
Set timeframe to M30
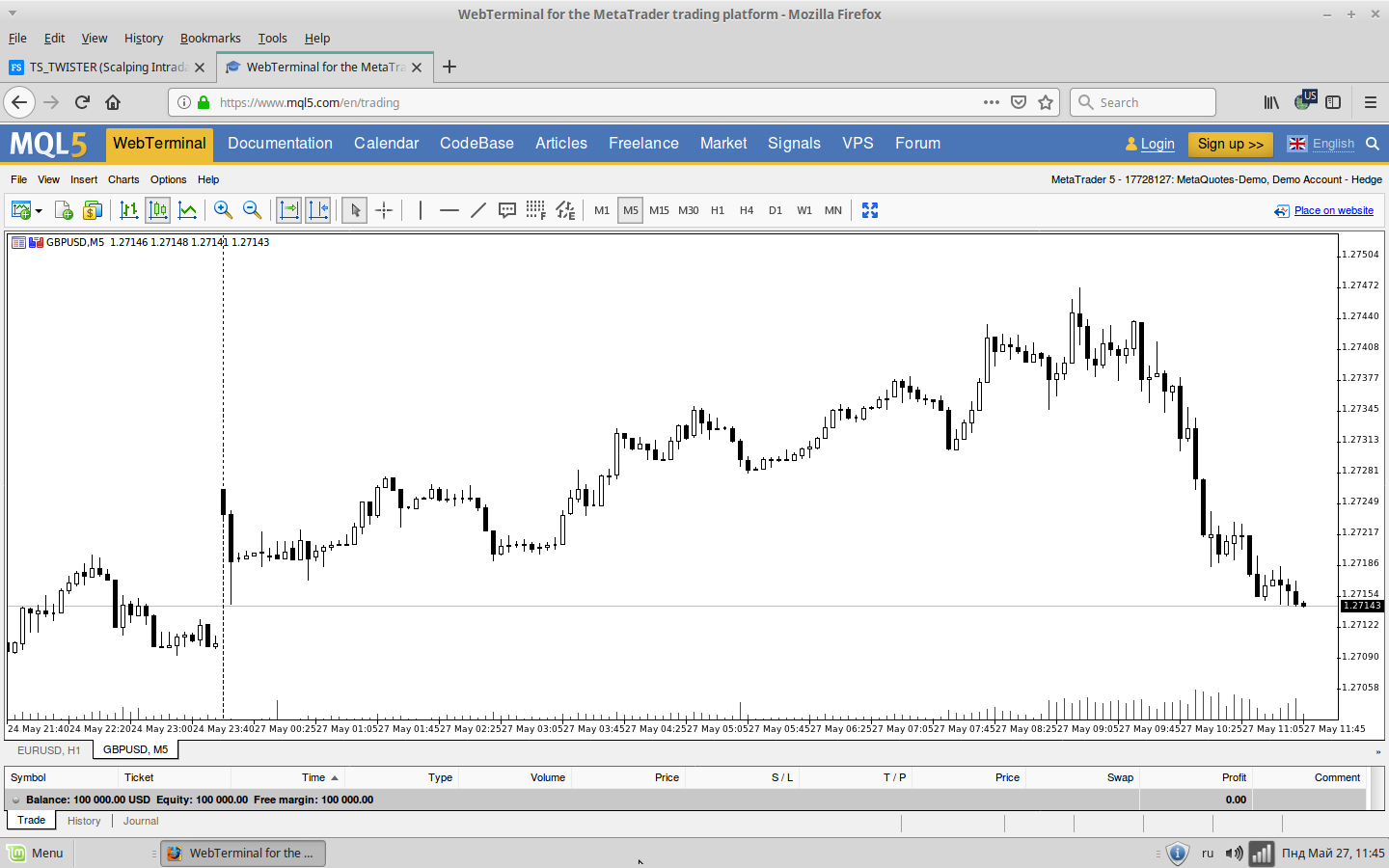tap(689, 210)
